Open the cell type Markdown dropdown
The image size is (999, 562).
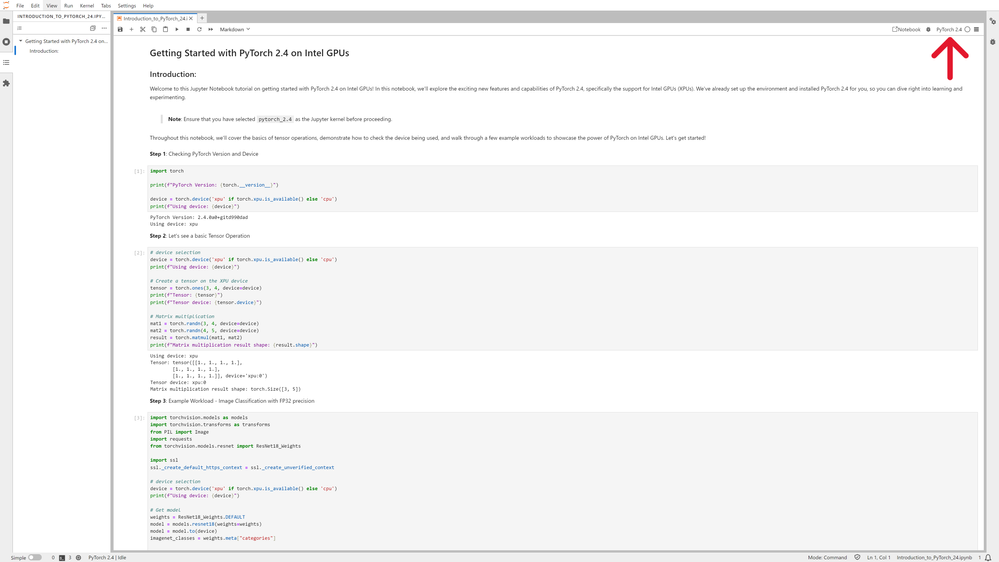coord(234,29)
